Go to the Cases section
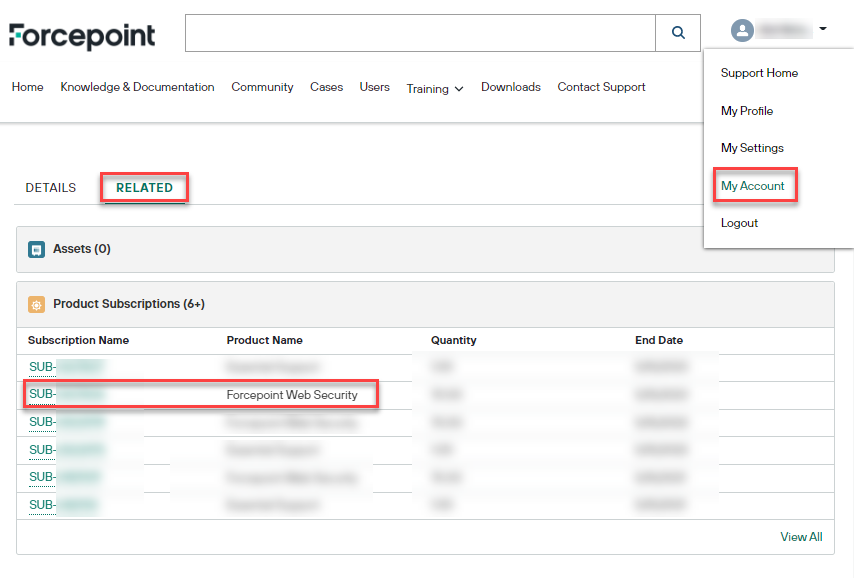The width and height of the screenshot is (854, 578). tap(326, 87)
